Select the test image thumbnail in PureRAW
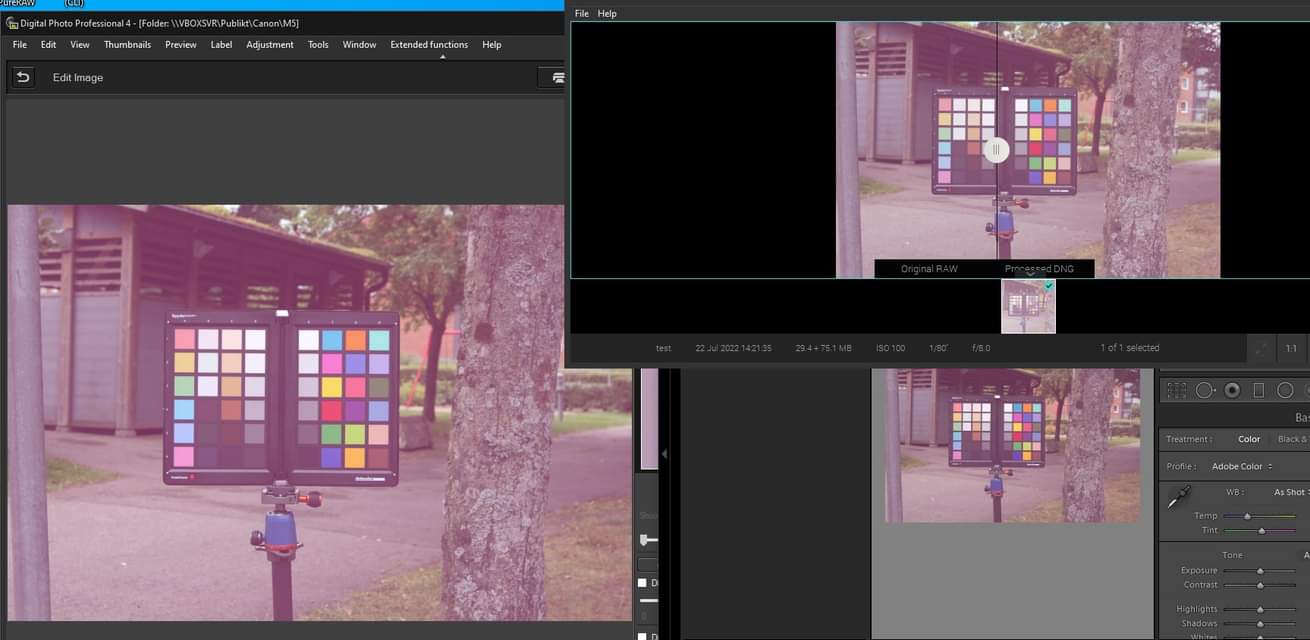 tap(1027, 306)
